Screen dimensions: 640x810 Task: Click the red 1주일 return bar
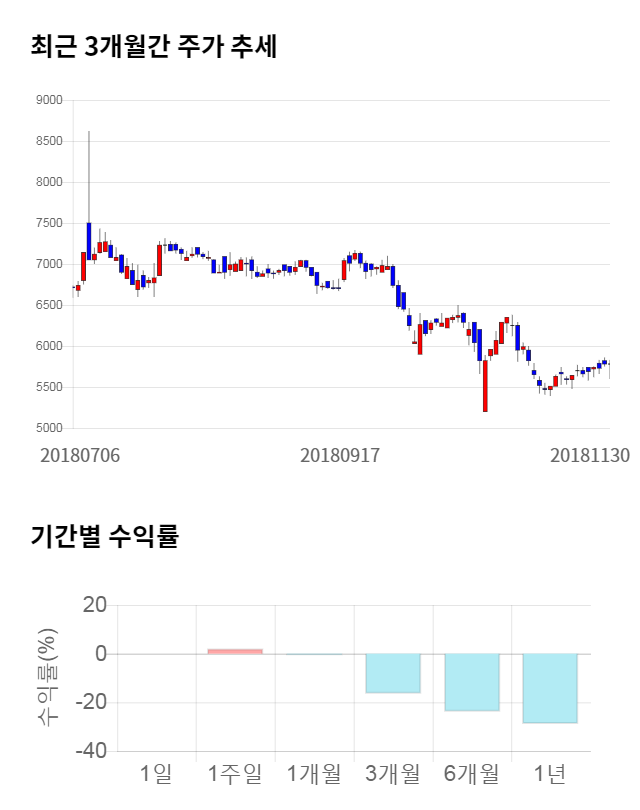pos(235,651)
